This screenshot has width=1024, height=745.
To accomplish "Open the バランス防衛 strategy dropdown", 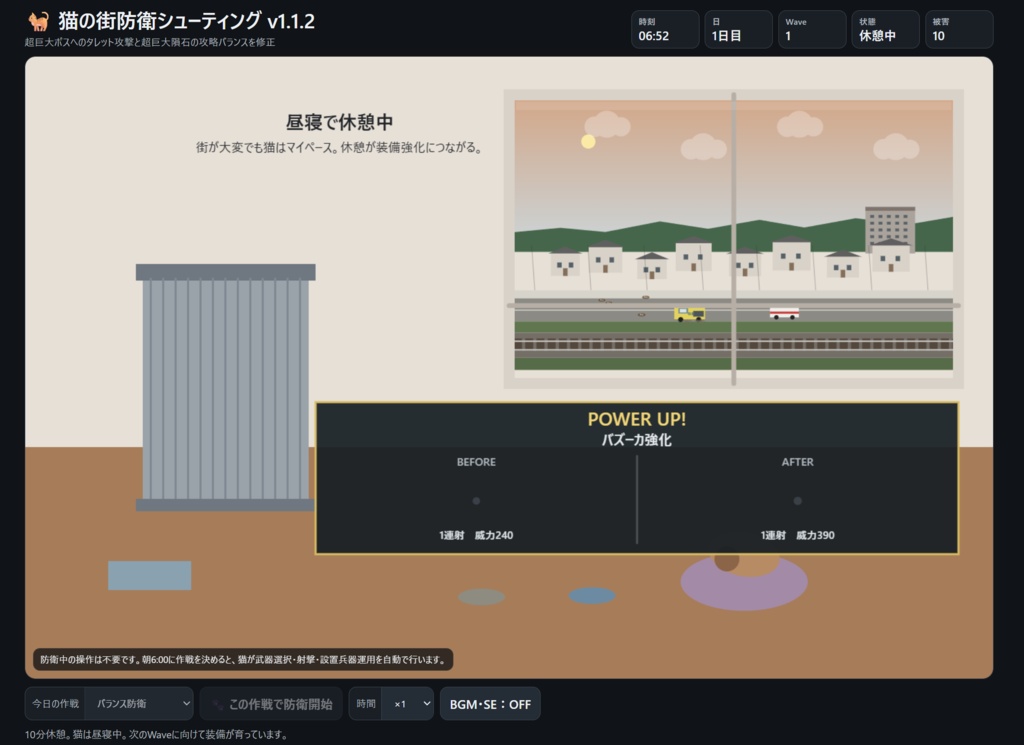I will (x=139, y=703).
